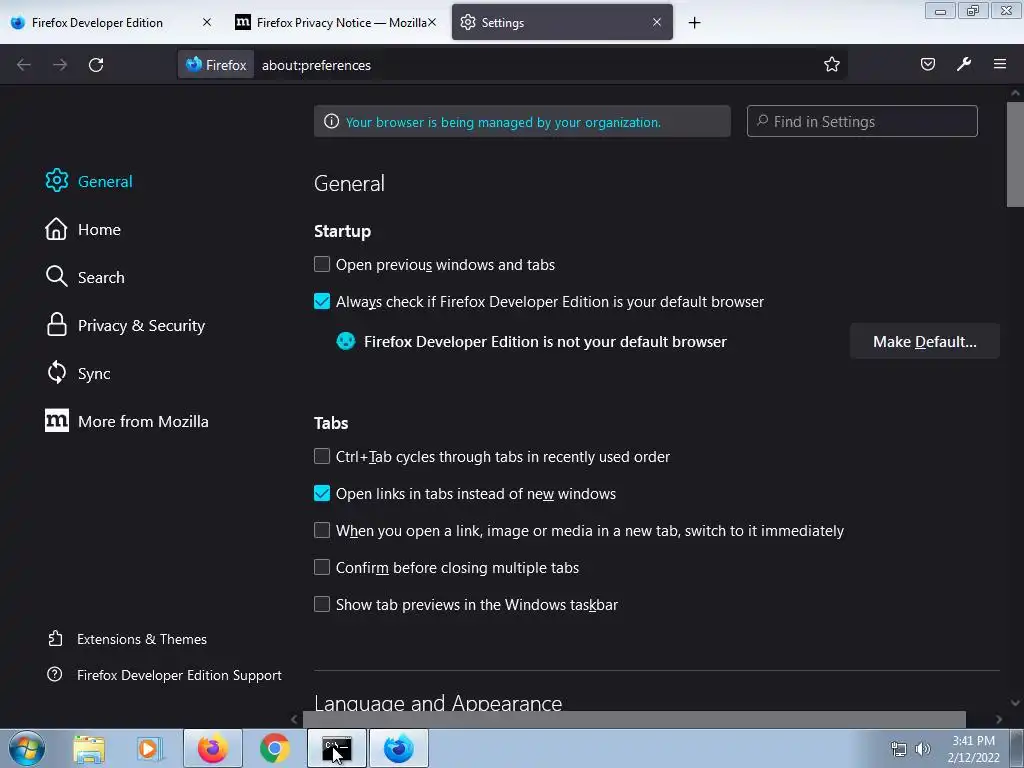Open More from Mozilla category
The width and height of the screenshot is (1024, 768).
coord(143,421)
